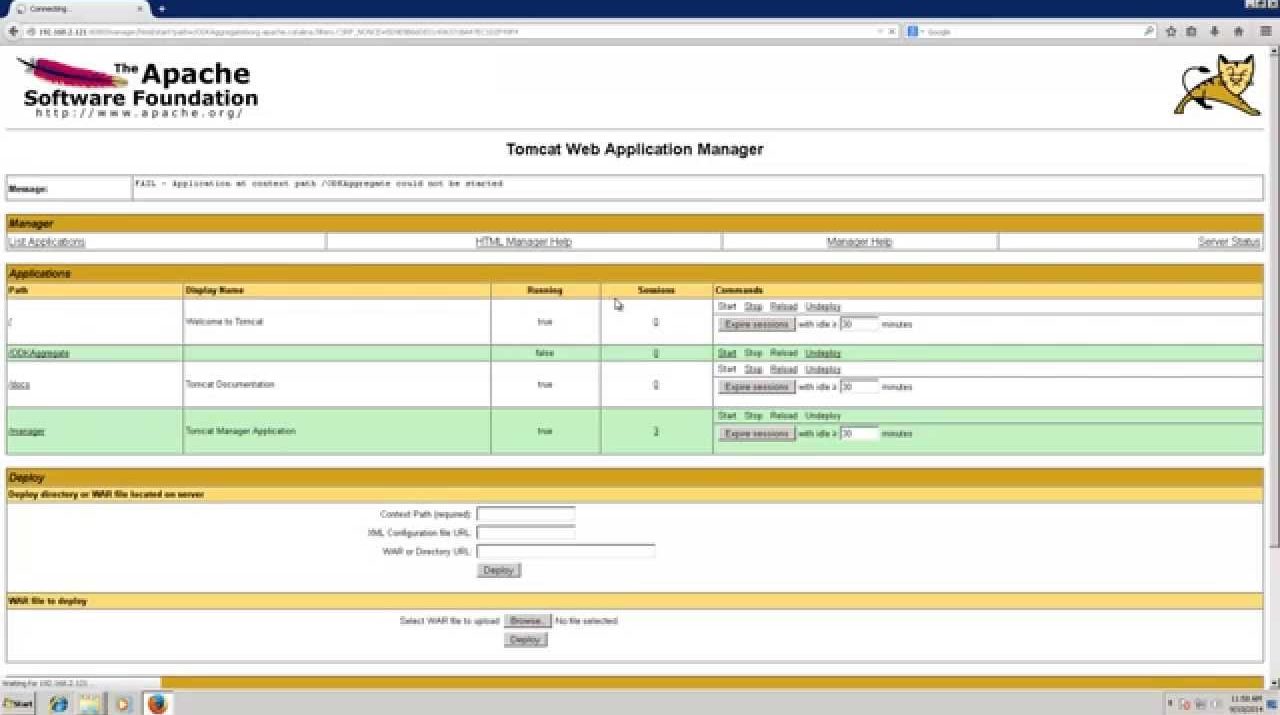Click Browse to select a WAR file

tap(526, 621)
